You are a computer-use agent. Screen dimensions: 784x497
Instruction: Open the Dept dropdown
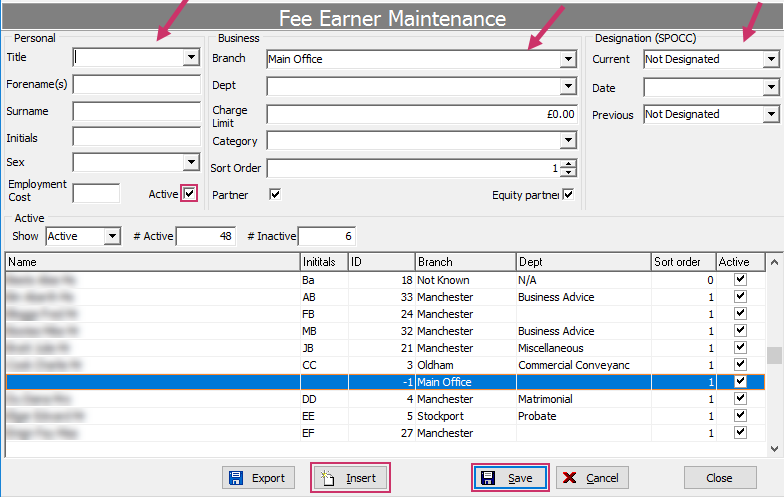pos(568,86)
